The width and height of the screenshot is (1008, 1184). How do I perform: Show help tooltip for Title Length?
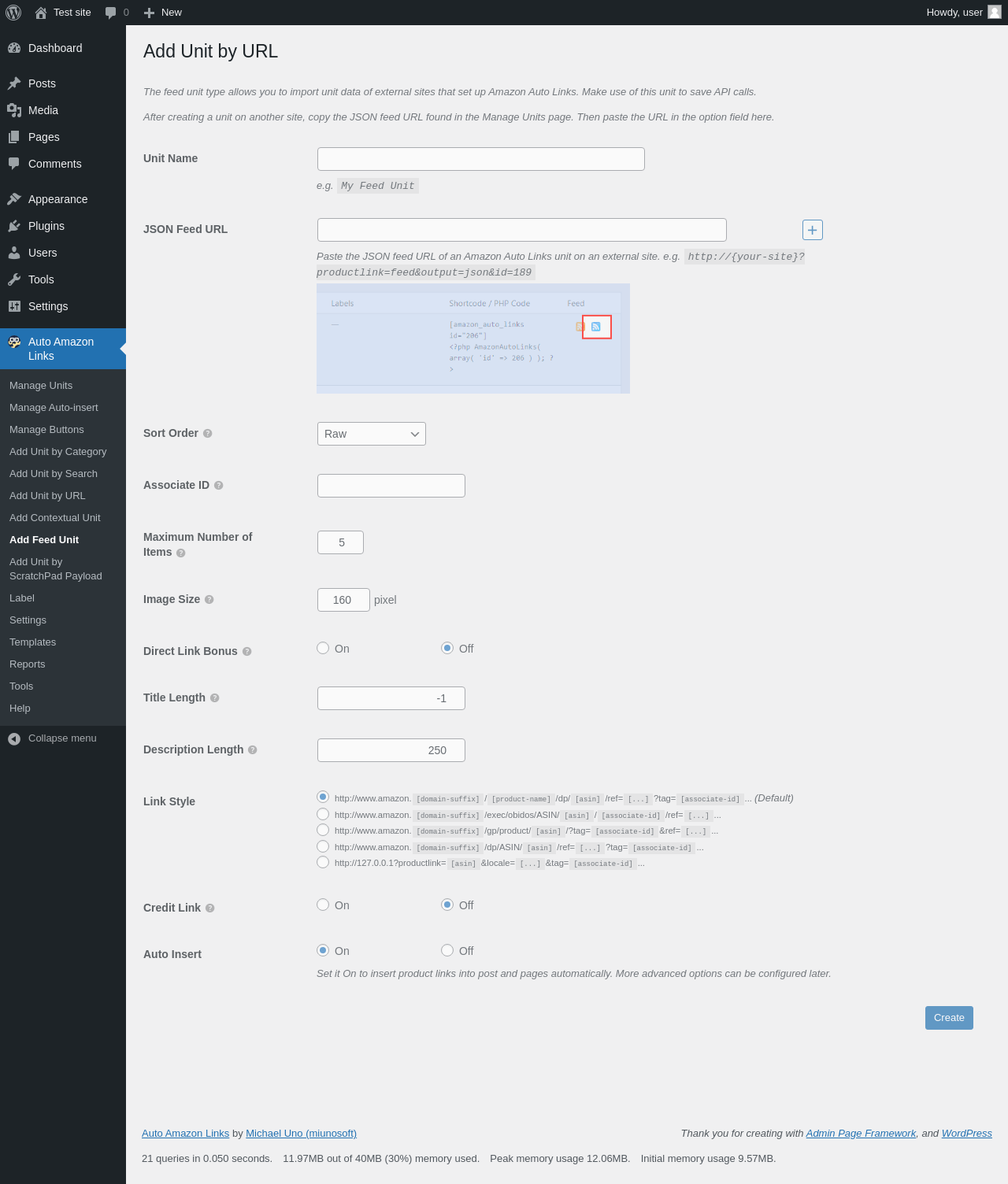215,698
